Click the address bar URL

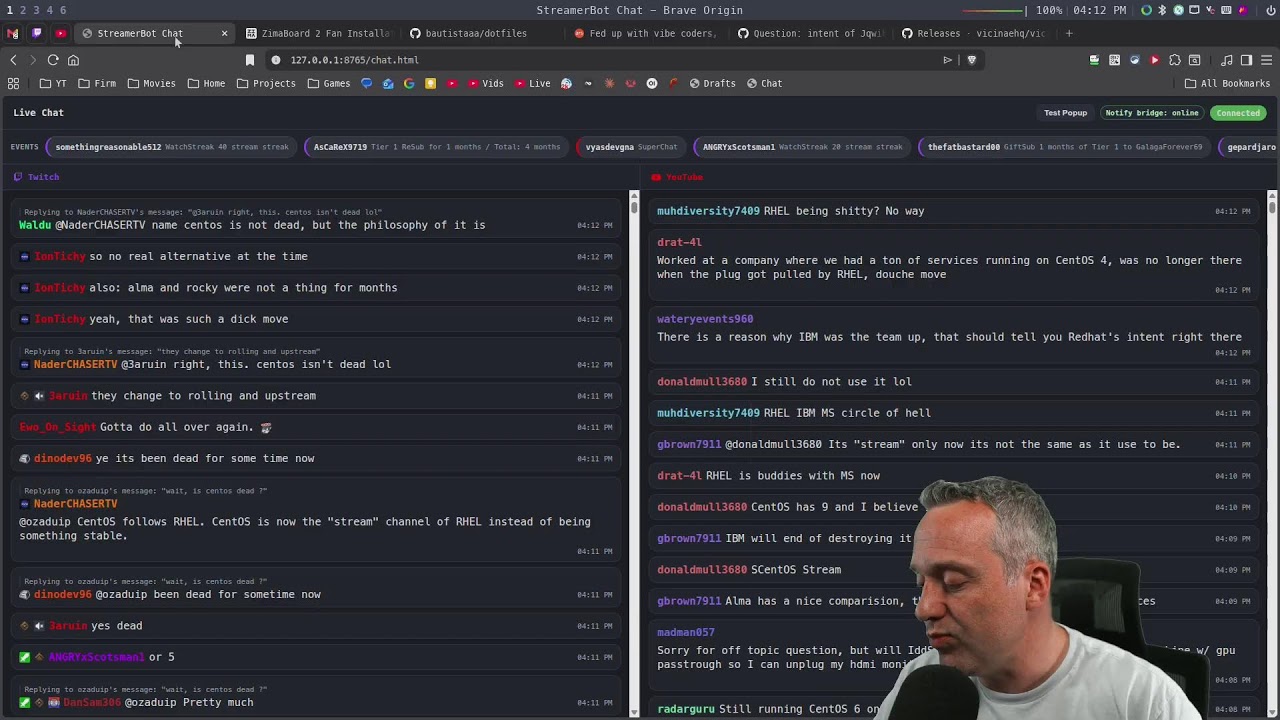tap(354, 60)
